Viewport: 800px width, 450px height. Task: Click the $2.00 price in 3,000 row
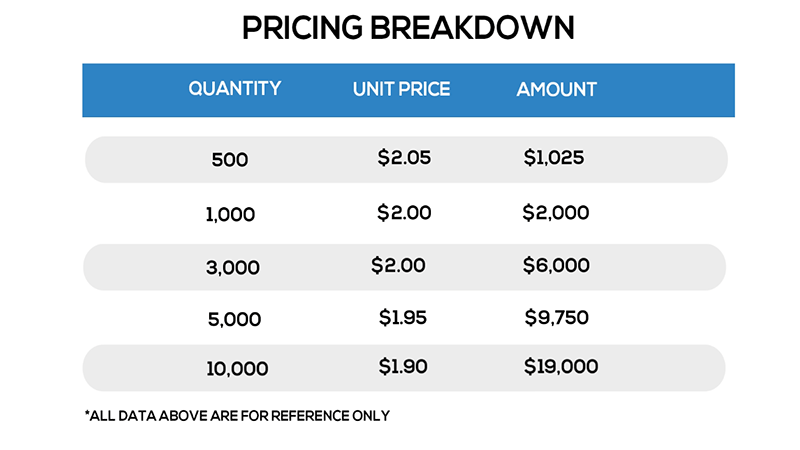point(398,265)
